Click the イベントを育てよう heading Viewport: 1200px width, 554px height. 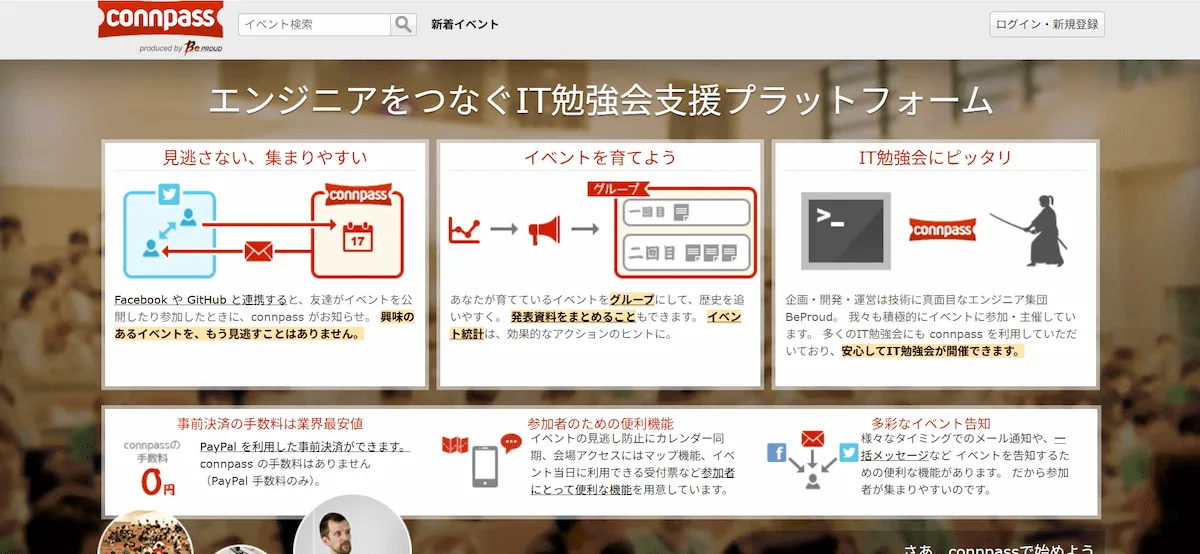pyautogui.click(x=600, y=157)
